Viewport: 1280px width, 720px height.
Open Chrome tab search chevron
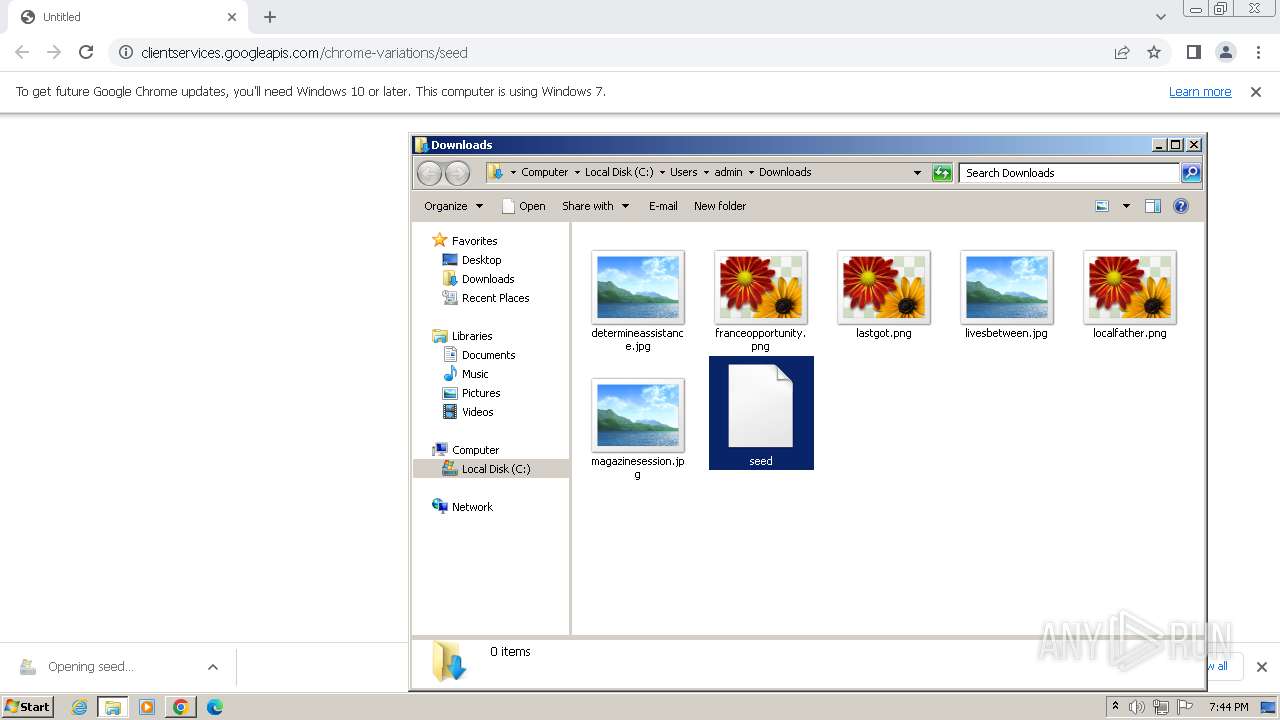pyautogui.click(x=1160, y=17)
